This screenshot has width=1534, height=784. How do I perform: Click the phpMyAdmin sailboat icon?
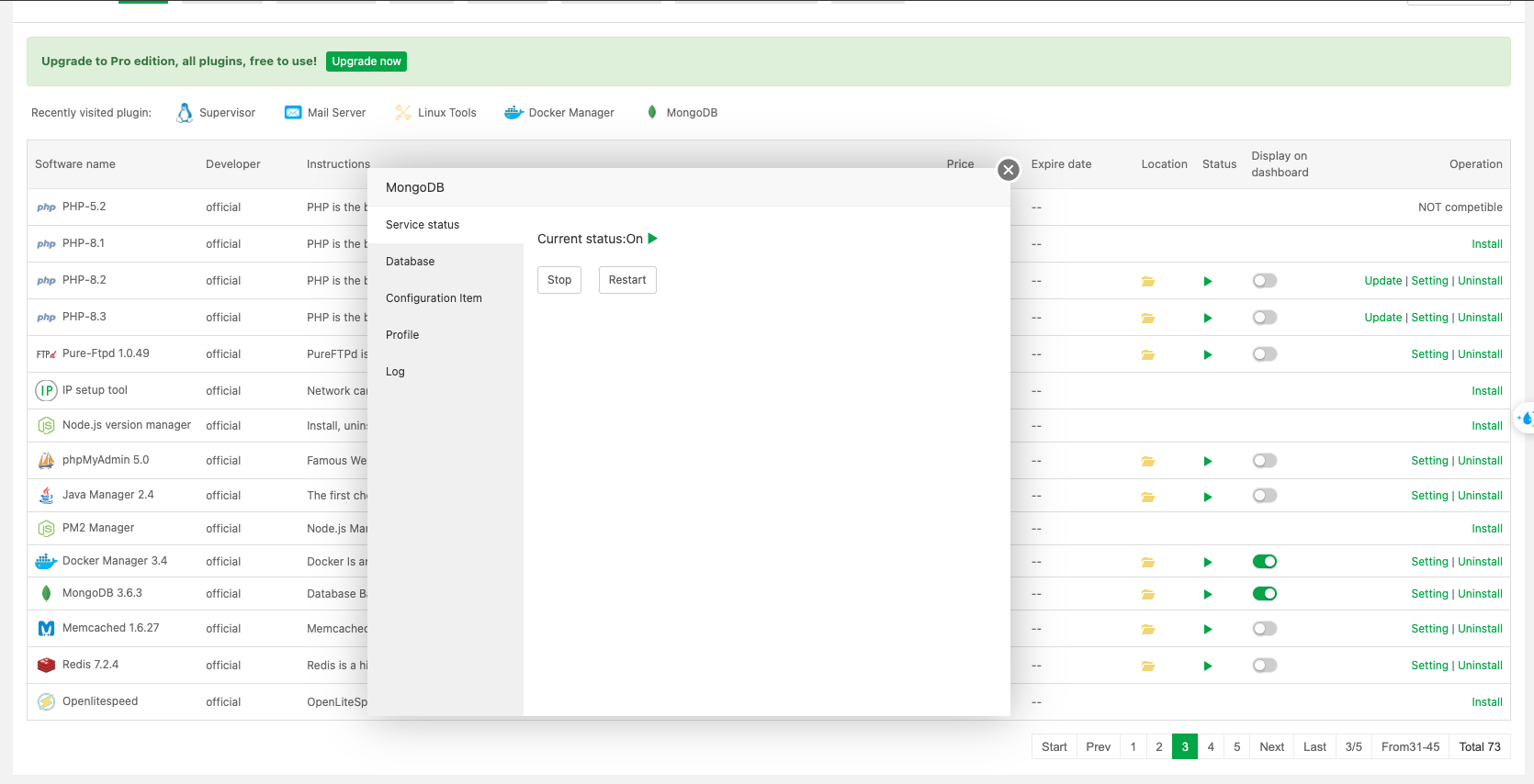[46, 460]
